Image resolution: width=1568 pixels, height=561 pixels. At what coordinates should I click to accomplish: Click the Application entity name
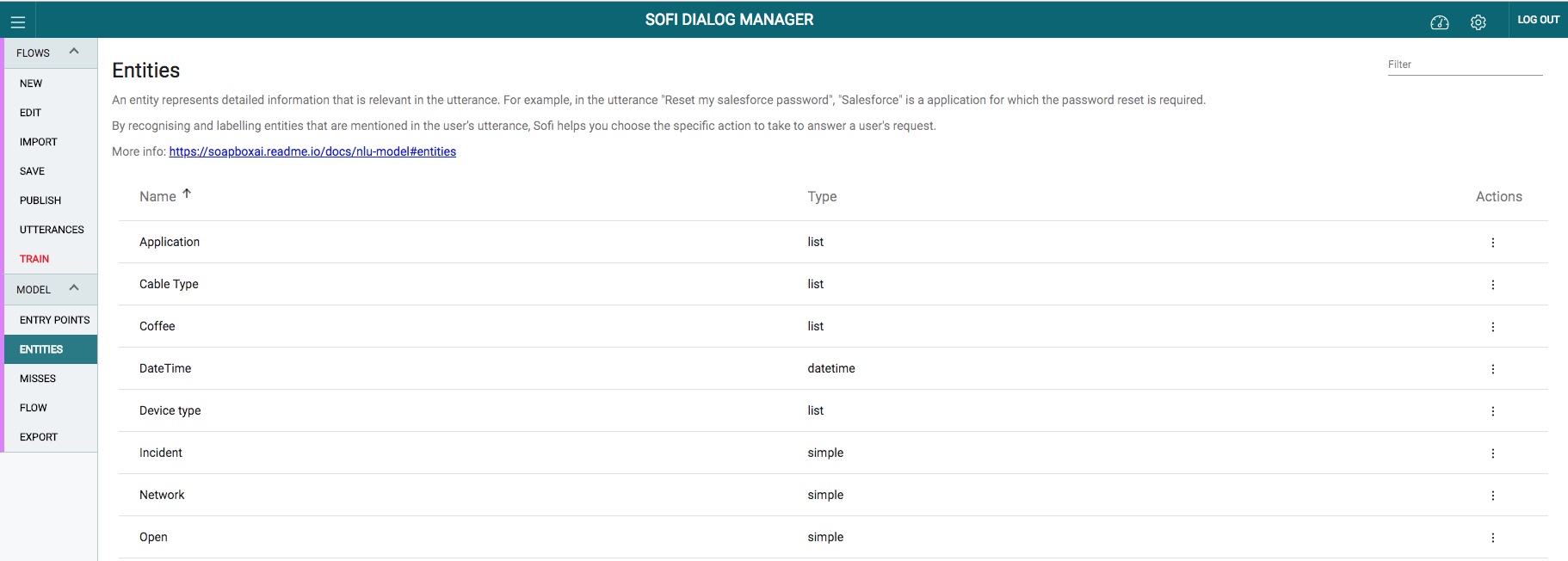(x=170, y=243)
